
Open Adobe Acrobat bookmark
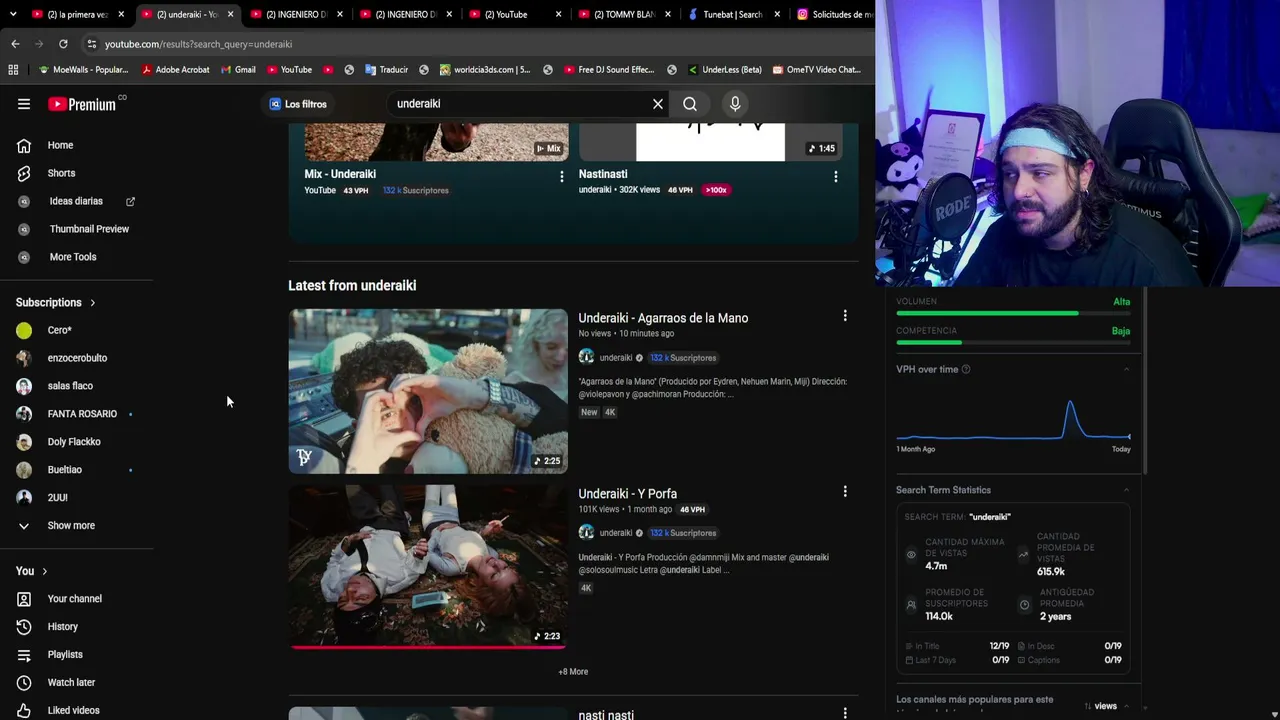click(x=176, y=70)
